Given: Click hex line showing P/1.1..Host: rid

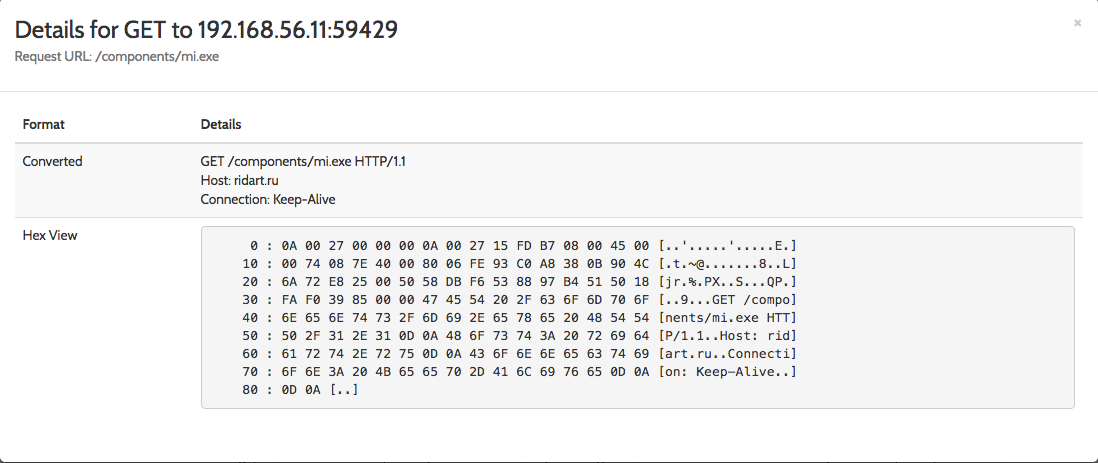Looking at the screenshot, I should coord(520,336).
